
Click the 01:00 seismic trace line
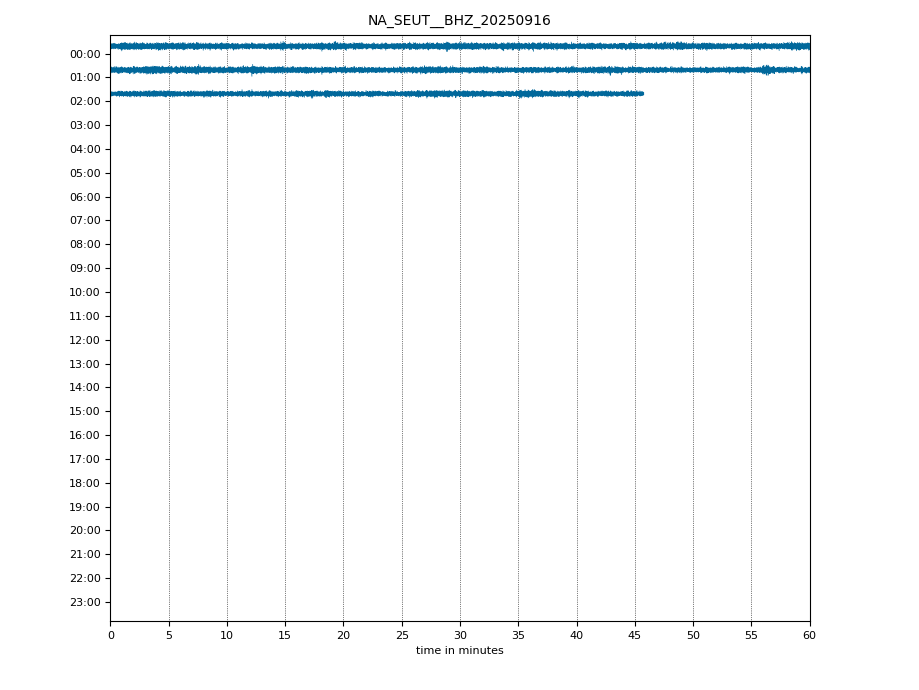(460, 70)
